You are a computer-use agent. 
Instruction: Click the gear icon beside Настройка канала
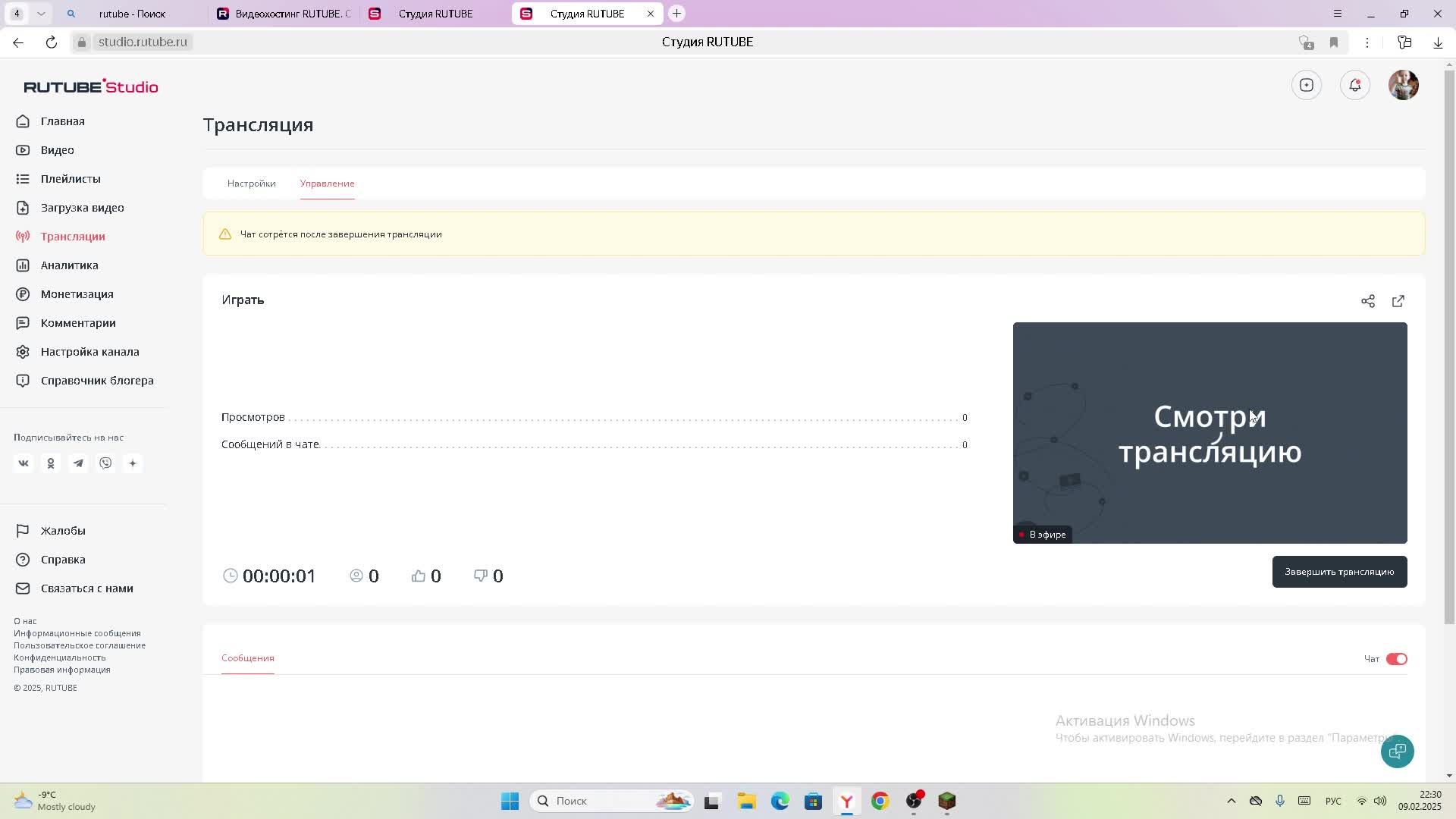(23, 352)
